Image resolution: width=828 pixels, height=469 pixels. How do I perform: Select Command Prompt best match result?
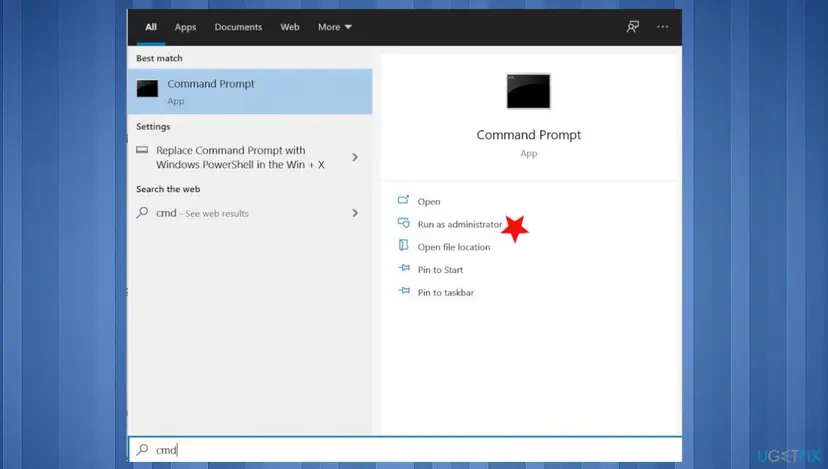tap(250, 91)
